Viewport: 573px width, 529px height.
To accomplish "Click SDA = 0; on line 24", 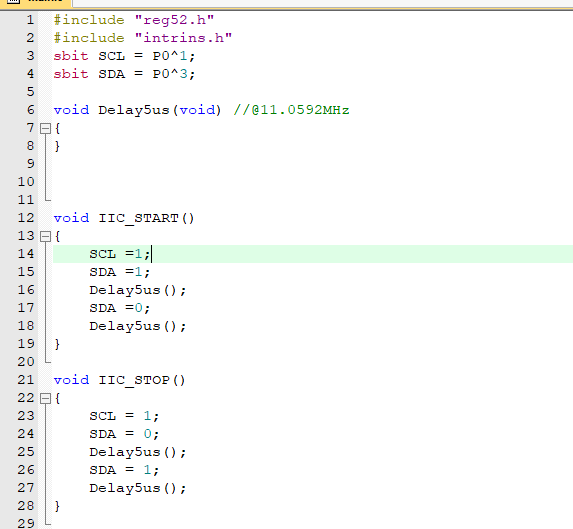I will (x=124, y=434).
